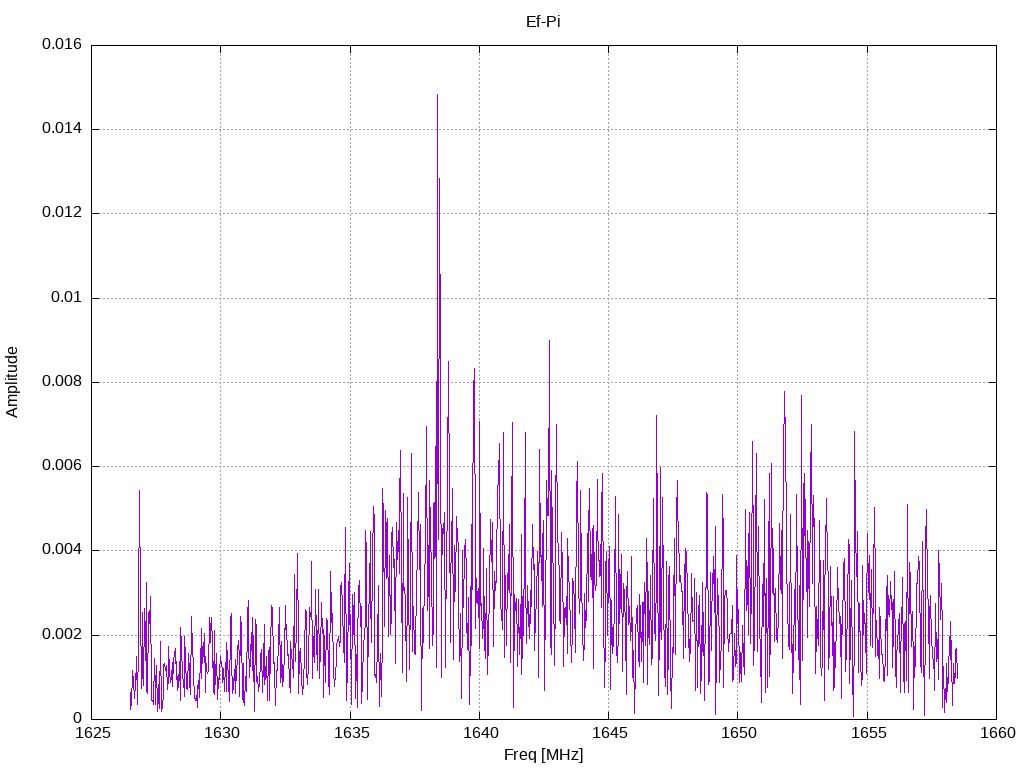Click the y-axis tick label 0.012
This screenshot has height=768, width=1024.
pyautogui.click(x=62, y=213)
